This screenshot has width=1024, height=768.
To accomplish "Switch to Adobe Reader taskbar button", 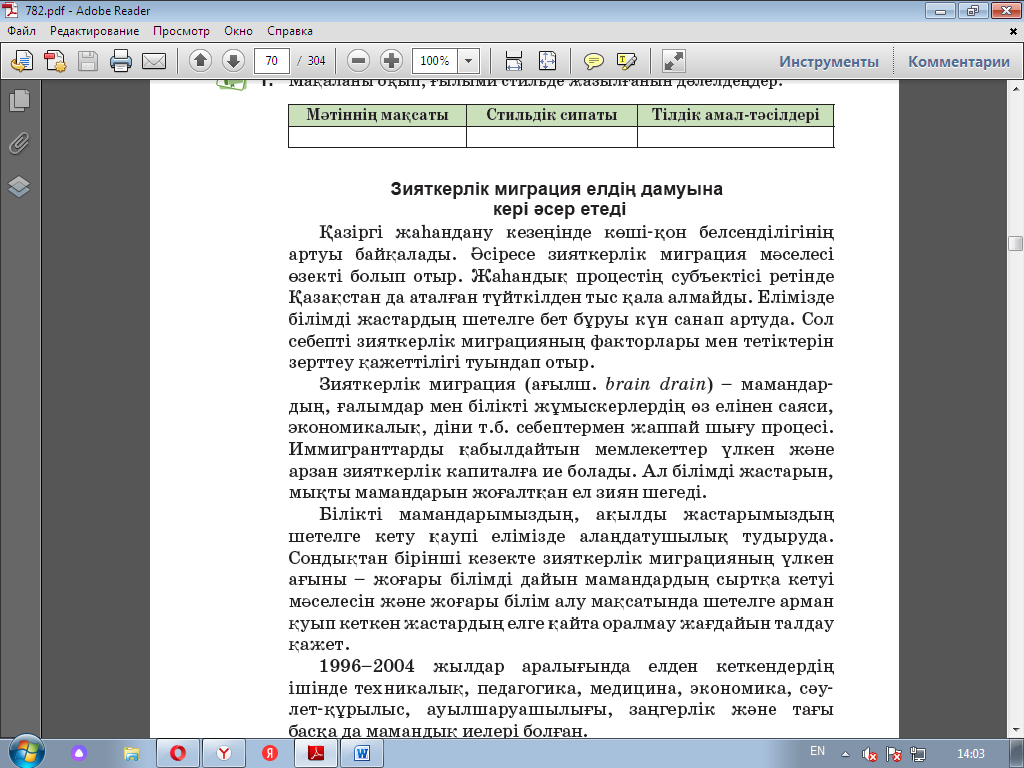I will pyautogui.click(x=316, y=754).
